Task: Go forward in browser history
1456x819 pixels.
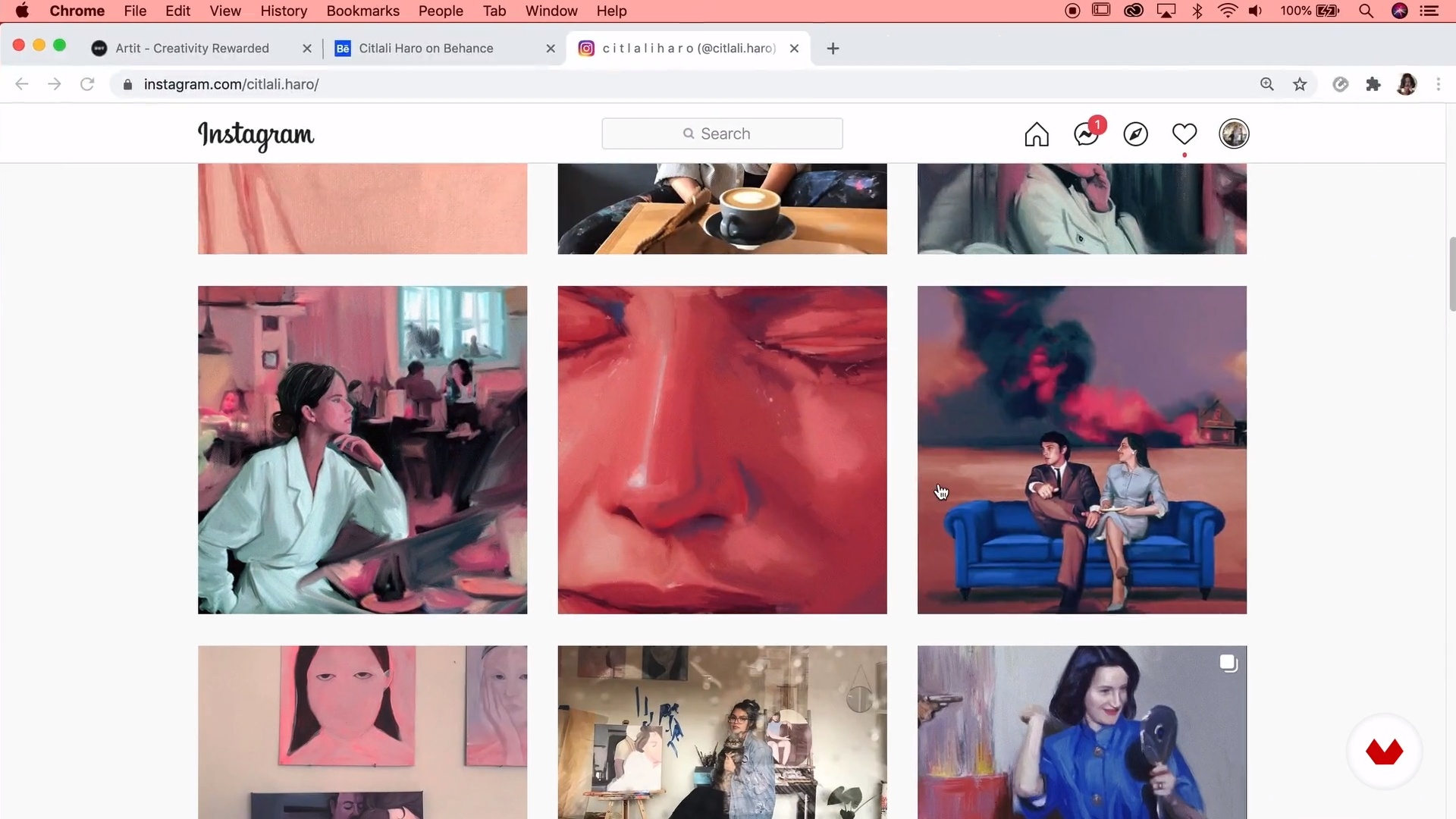Action: [55, 84]
